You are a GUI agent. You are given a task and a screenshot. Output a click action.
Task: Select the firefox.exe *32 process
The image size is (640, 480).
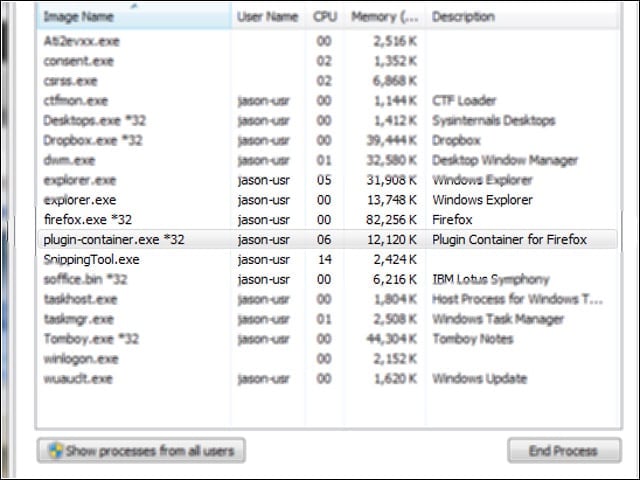pyautogui.click(x=329, y=220)
